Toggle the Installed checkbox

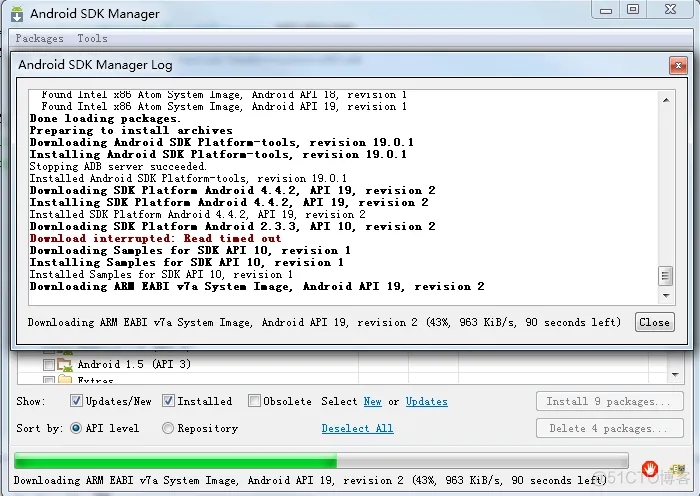[x=168, y=400]
